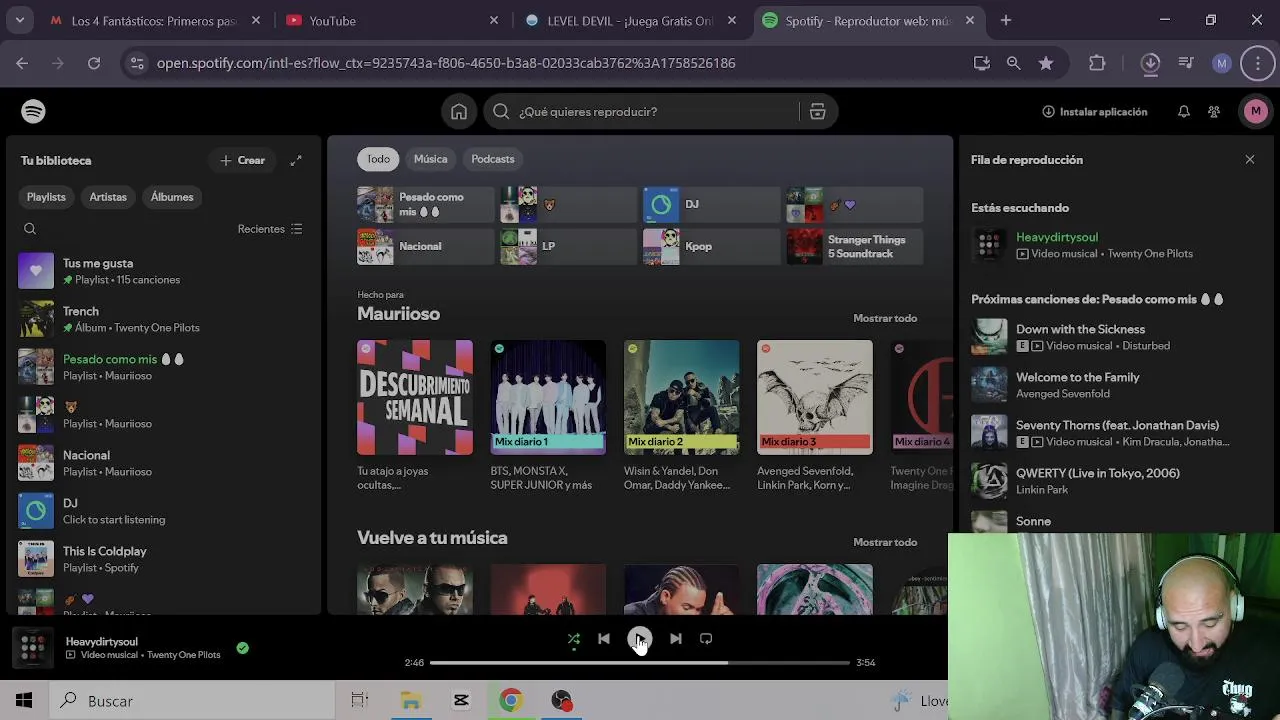
Task: Open Chrome extensions puzzle icon
Action: [1097, 63]
